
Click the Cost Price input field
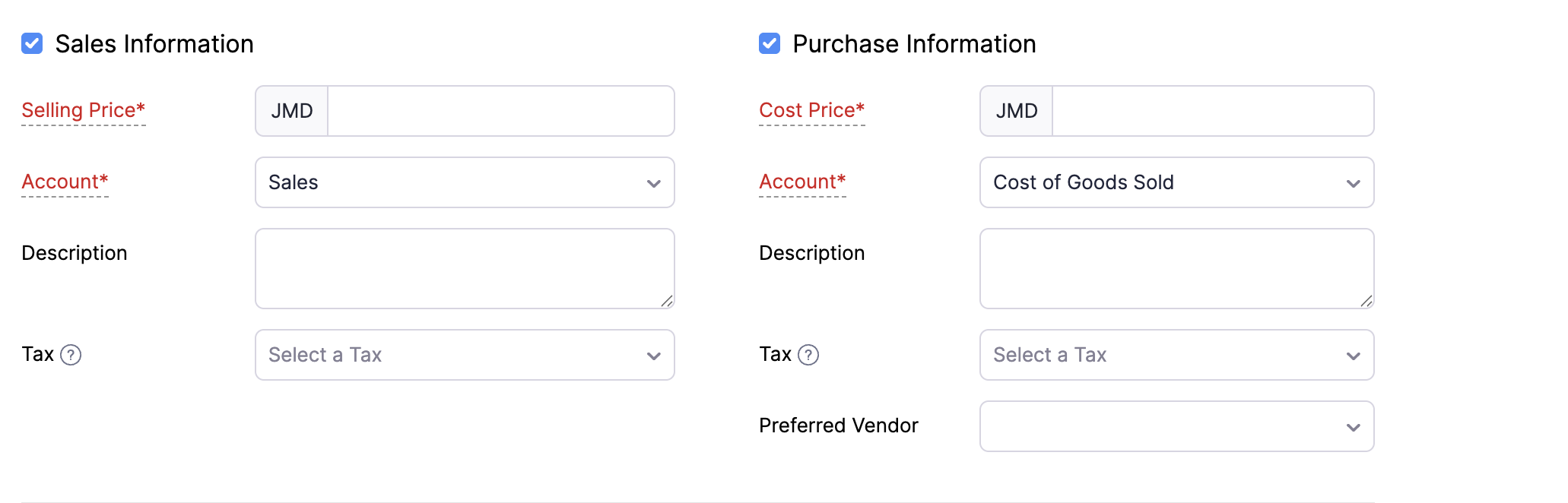pos(1212,111)
